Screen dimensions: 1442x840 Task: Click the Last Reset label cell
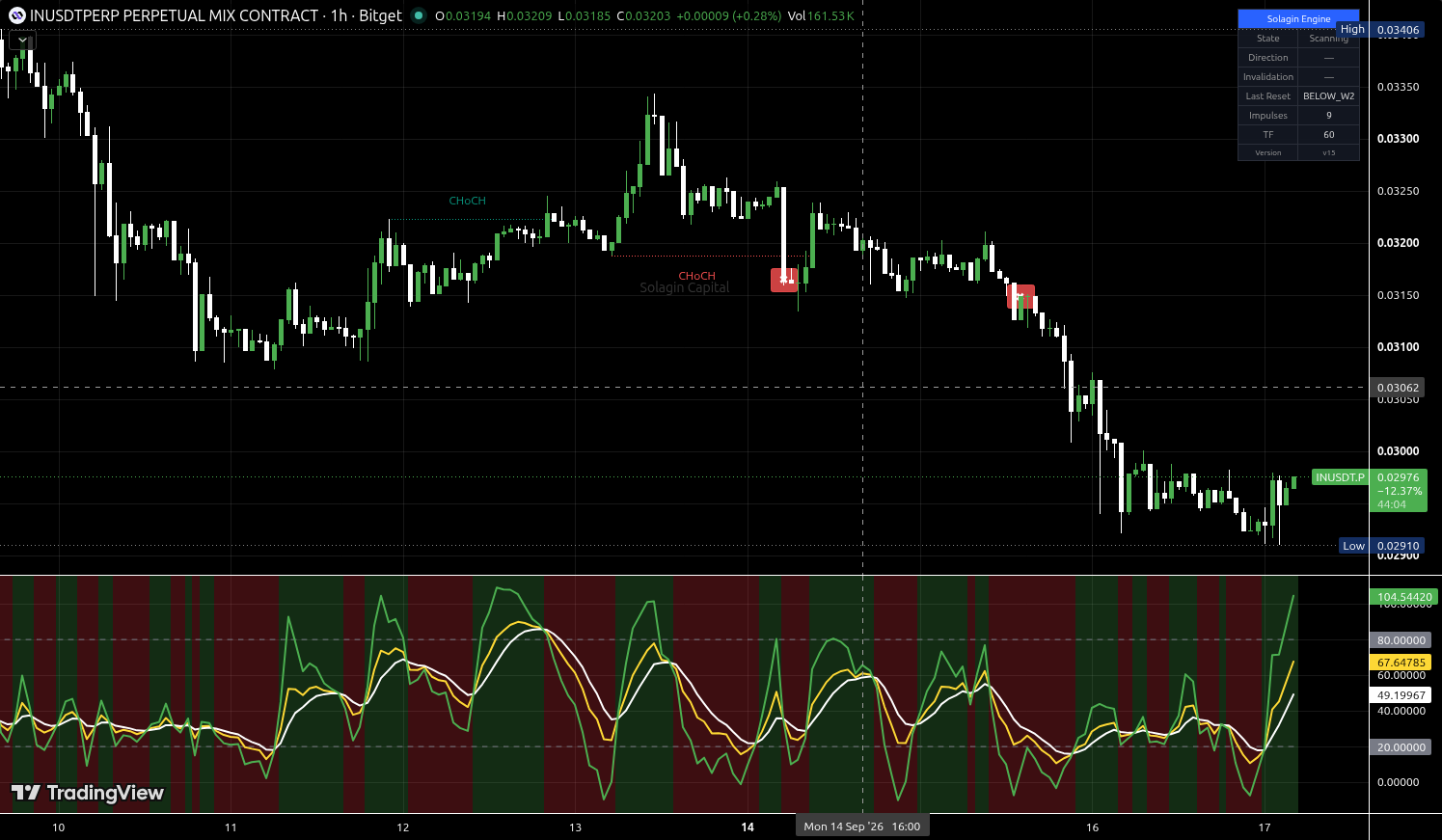(x=1268, y=96)
